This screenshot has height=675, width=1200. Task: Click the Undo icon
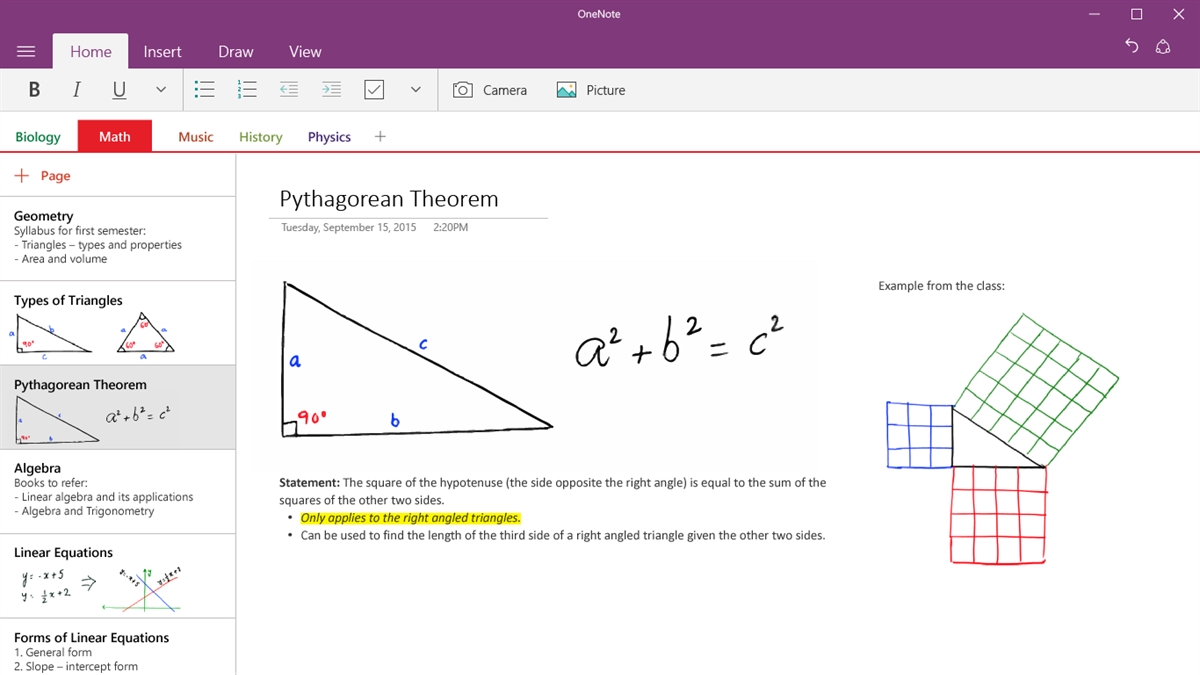point(1131,46)
